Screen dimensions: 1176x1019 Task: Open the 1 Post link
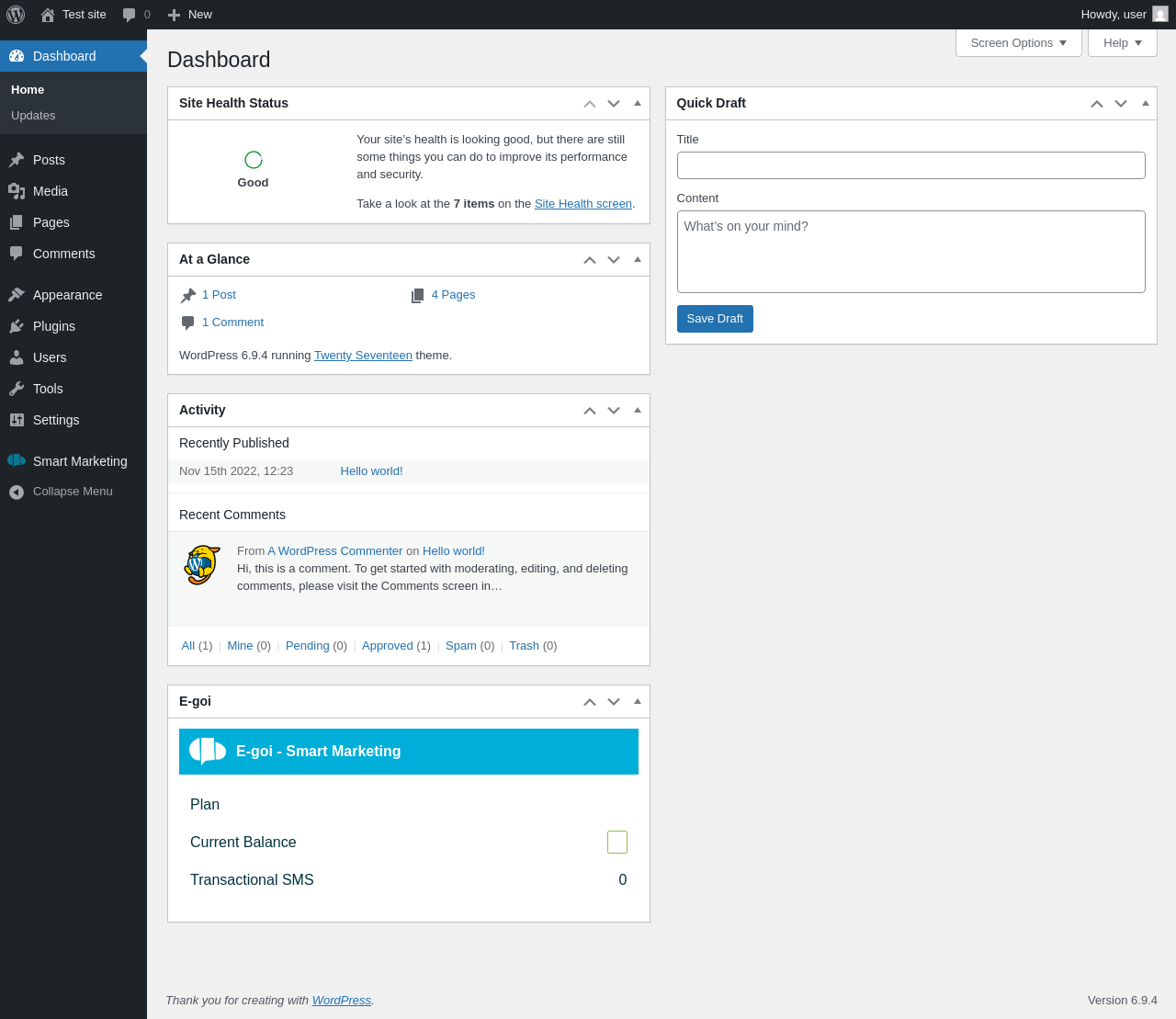pos(219,295)
